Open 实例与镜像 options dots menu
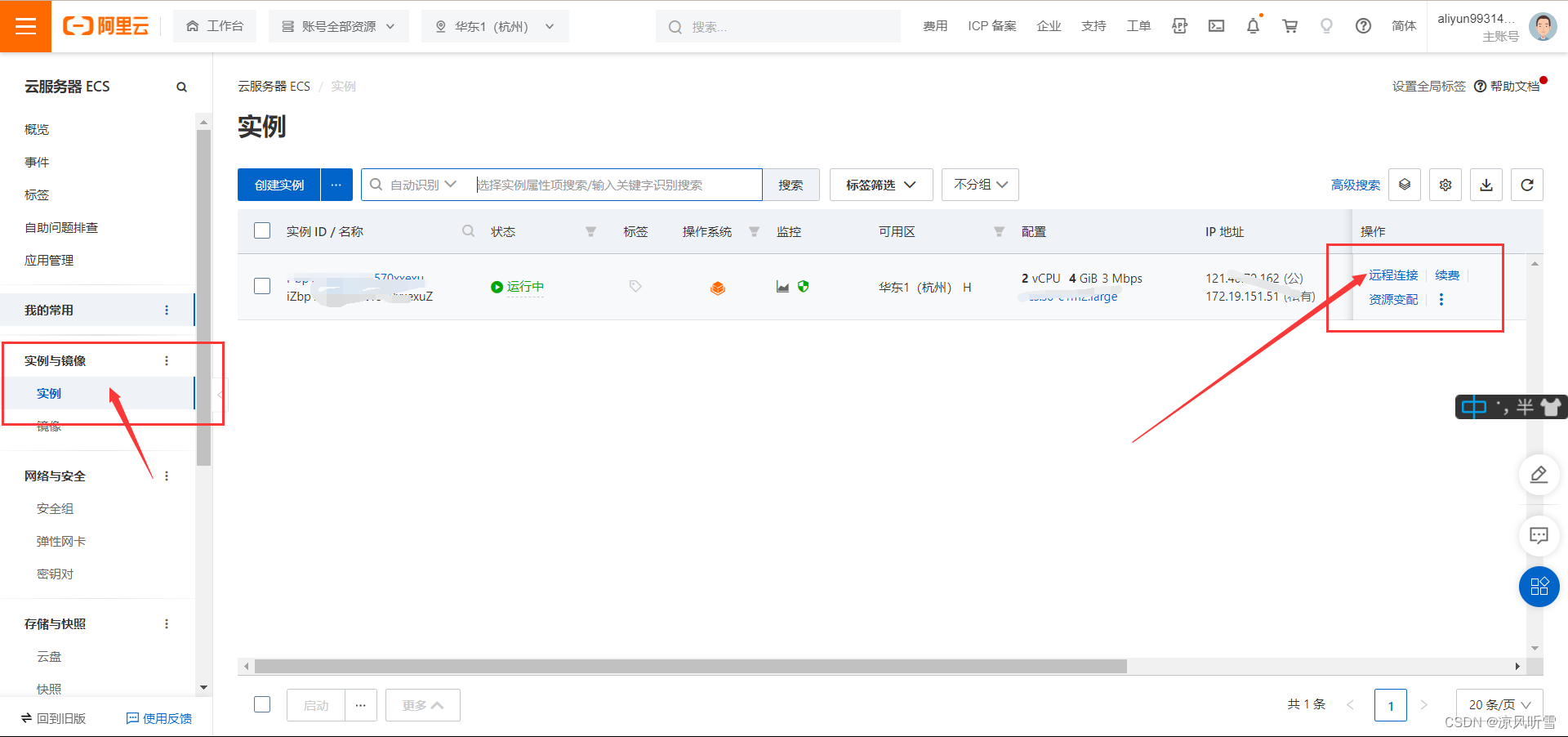This screenshot has height=737, width=1568. coord(167,360)
